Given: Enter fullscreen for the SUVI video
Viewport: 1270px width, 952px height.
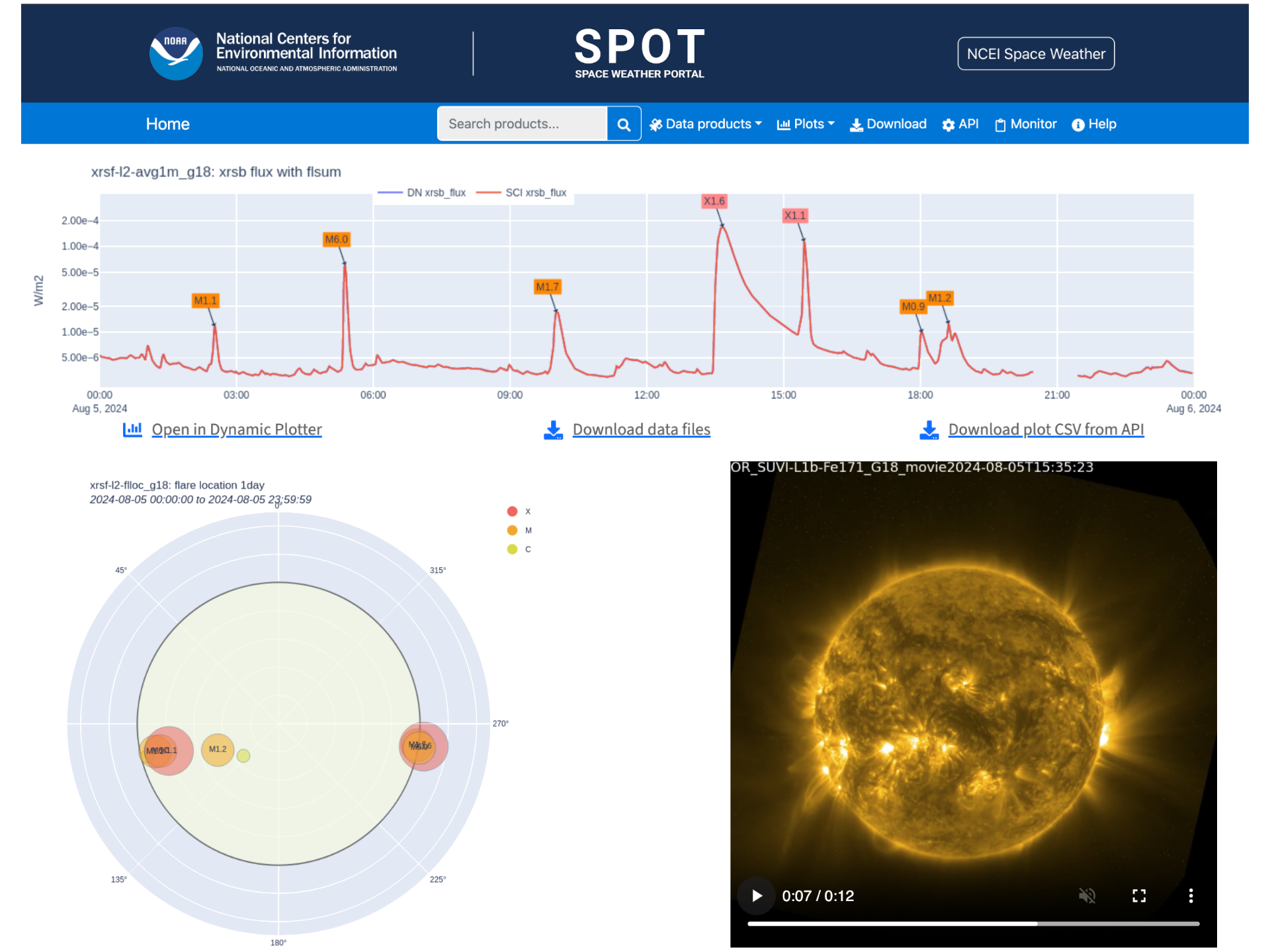Looking at the screenshot, I should 1139,896.
